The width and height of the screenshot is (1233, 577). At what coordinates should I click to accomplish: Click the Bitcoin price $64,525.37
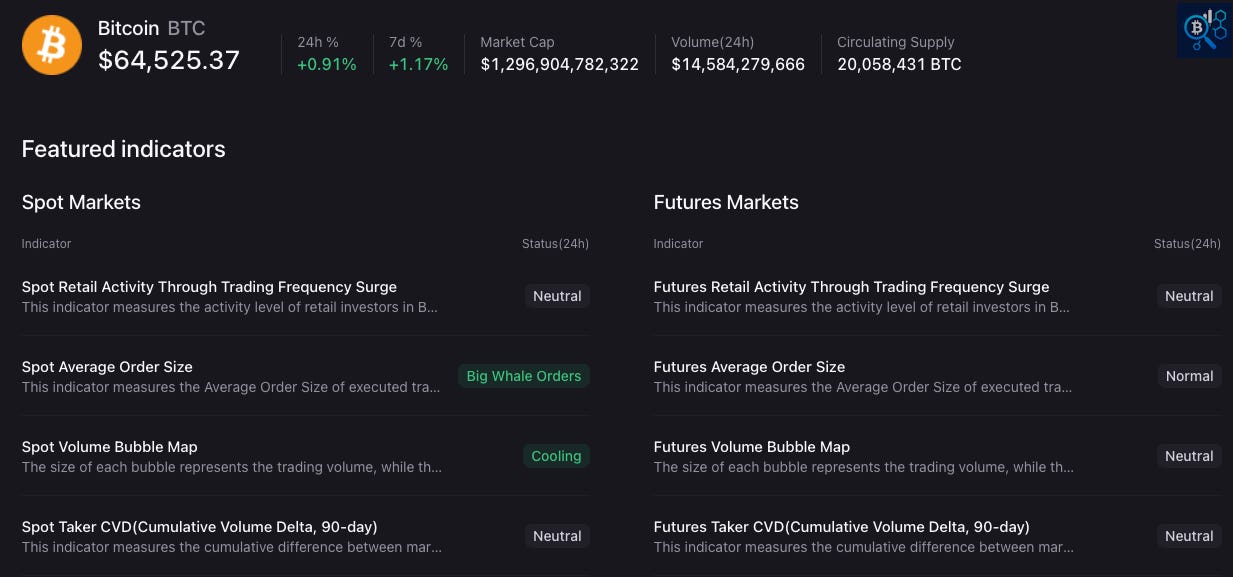point(169,60)
